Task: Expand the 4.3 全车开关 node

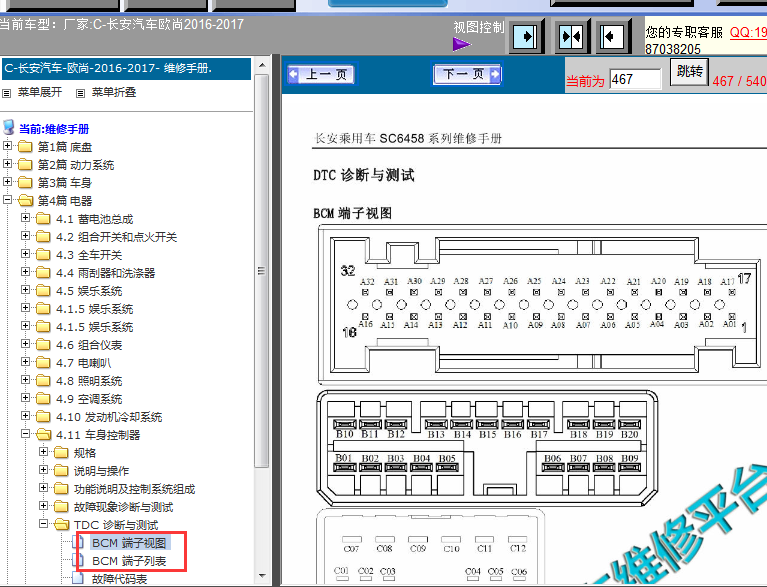Action: [25, 253]
